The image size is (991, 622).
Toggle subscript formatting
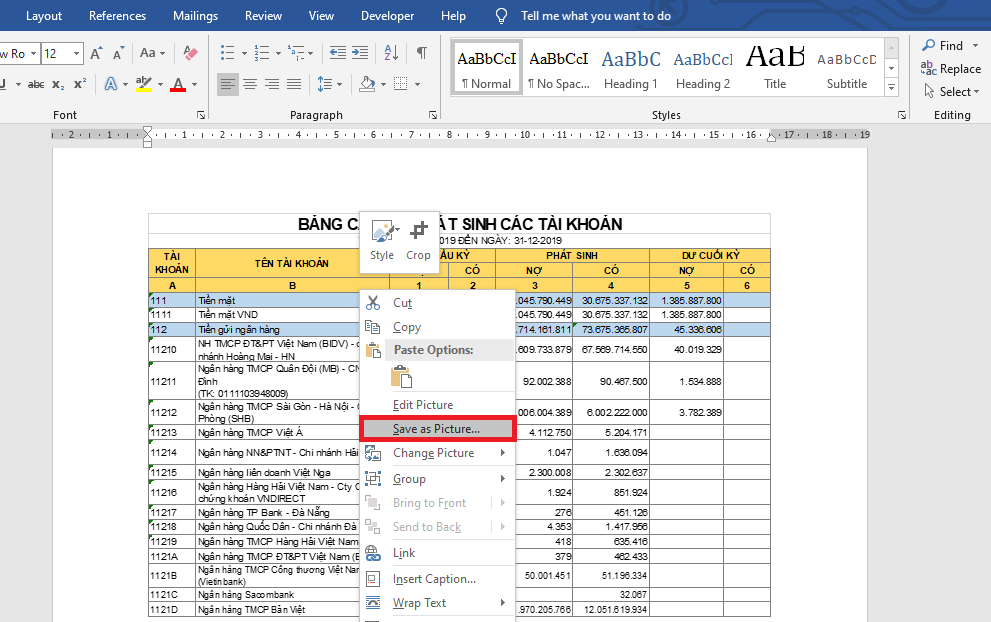point(58,85)
